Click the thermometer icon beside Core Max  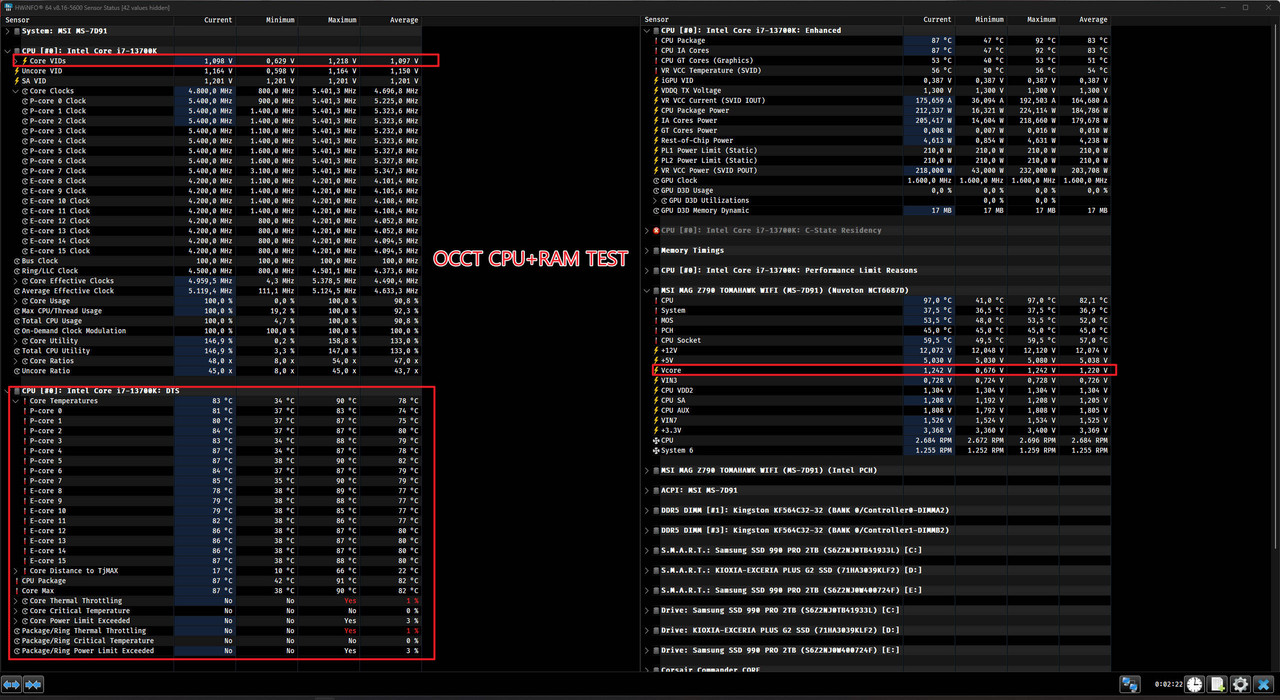click(17, 591)
